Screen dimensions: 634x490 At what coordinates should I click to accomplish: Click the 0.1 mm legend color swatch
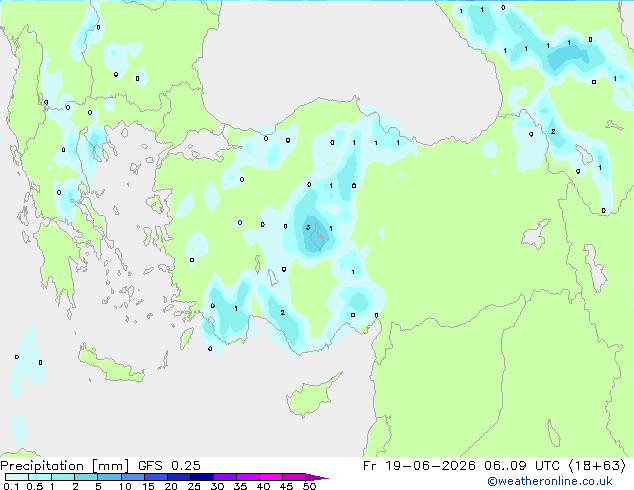(17, 477)
